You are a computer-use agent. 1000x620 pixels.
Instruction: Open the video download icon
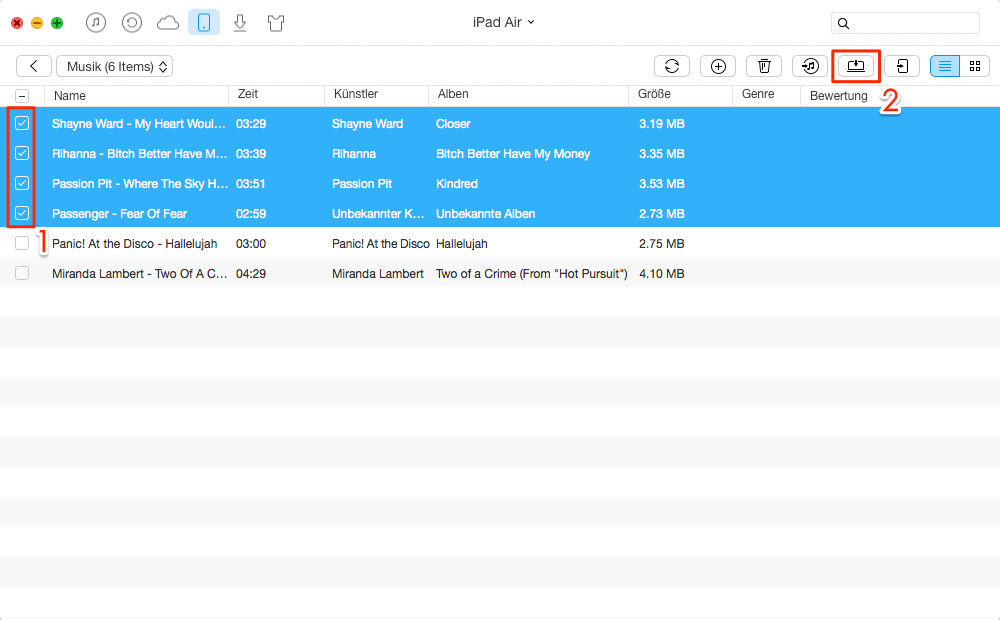(240, 23)
